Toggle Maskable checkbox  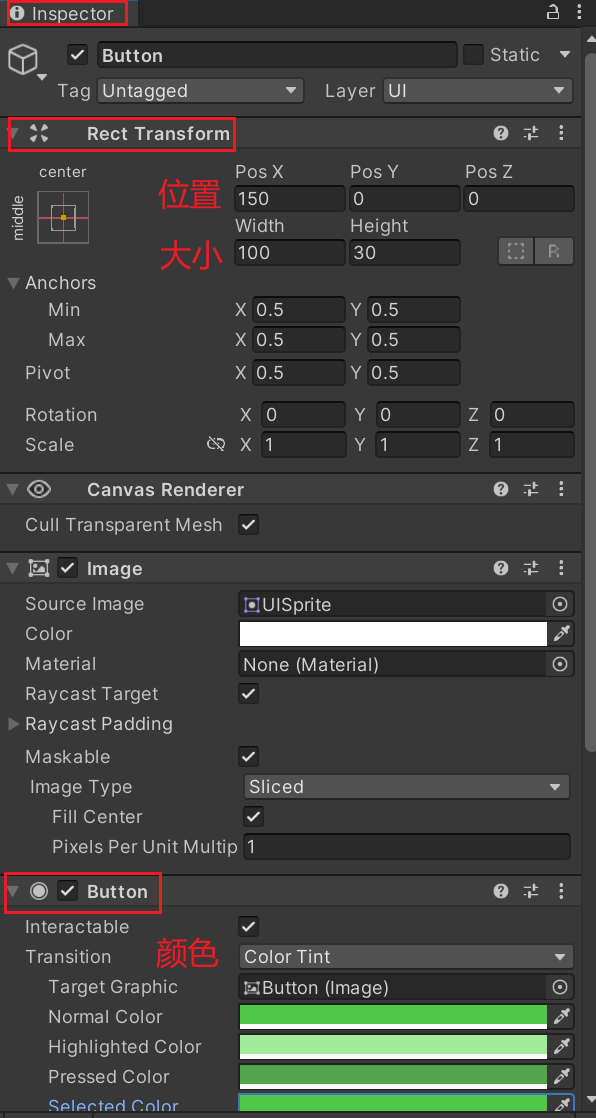point(248,757)
